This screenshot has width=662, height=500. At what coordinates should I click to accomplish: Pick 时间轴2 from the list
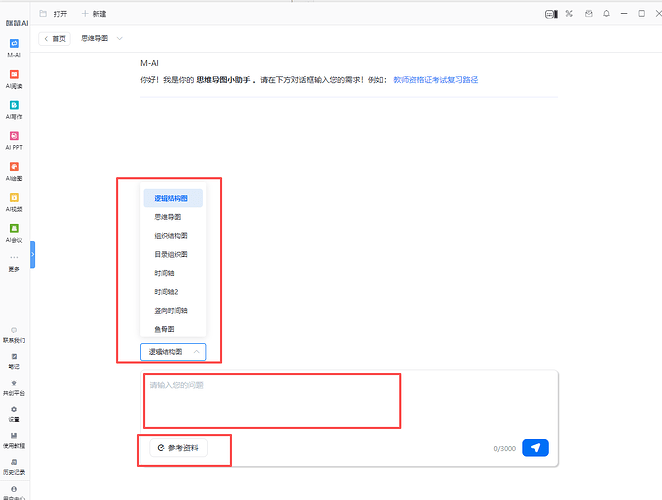click(166, 292)
